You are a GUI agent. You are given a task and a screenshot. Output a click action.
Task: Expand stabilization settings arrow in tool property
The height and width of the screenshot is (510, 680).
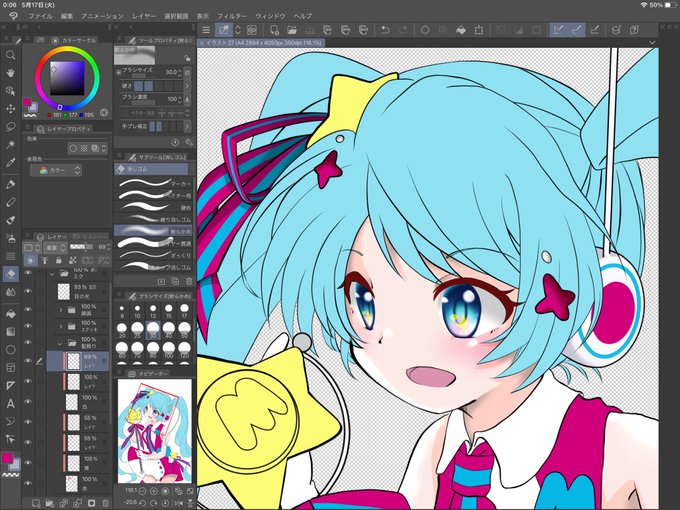coord(187,126)
